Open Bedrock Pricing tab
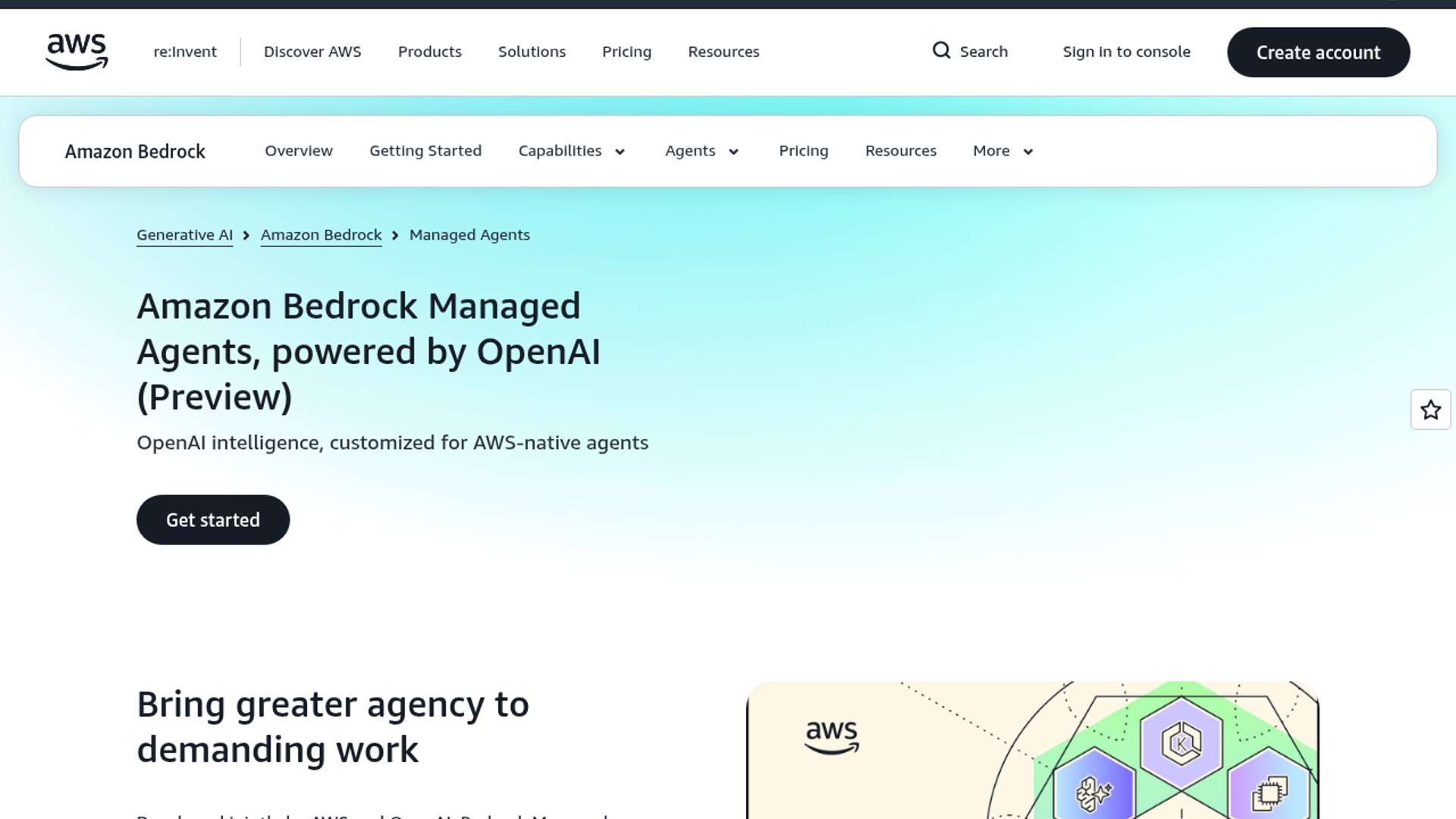 click(804, 151)
